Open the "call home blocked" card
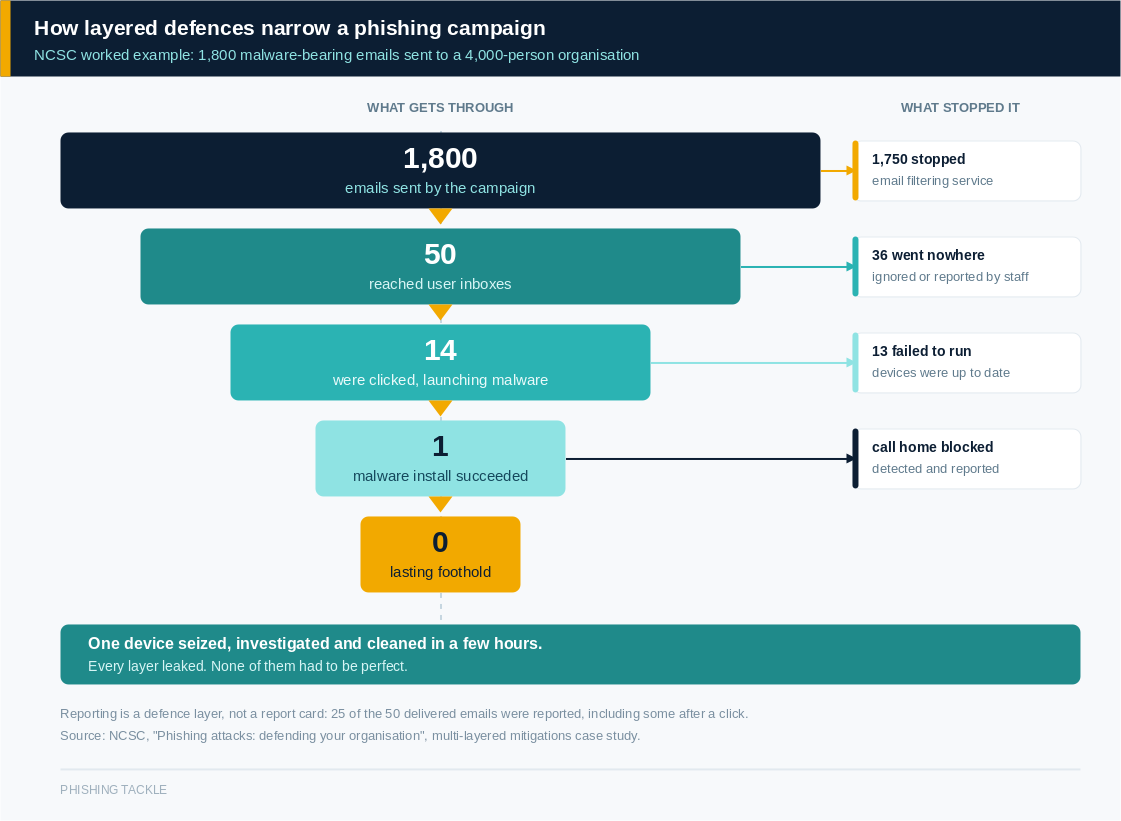 point(966,458)
